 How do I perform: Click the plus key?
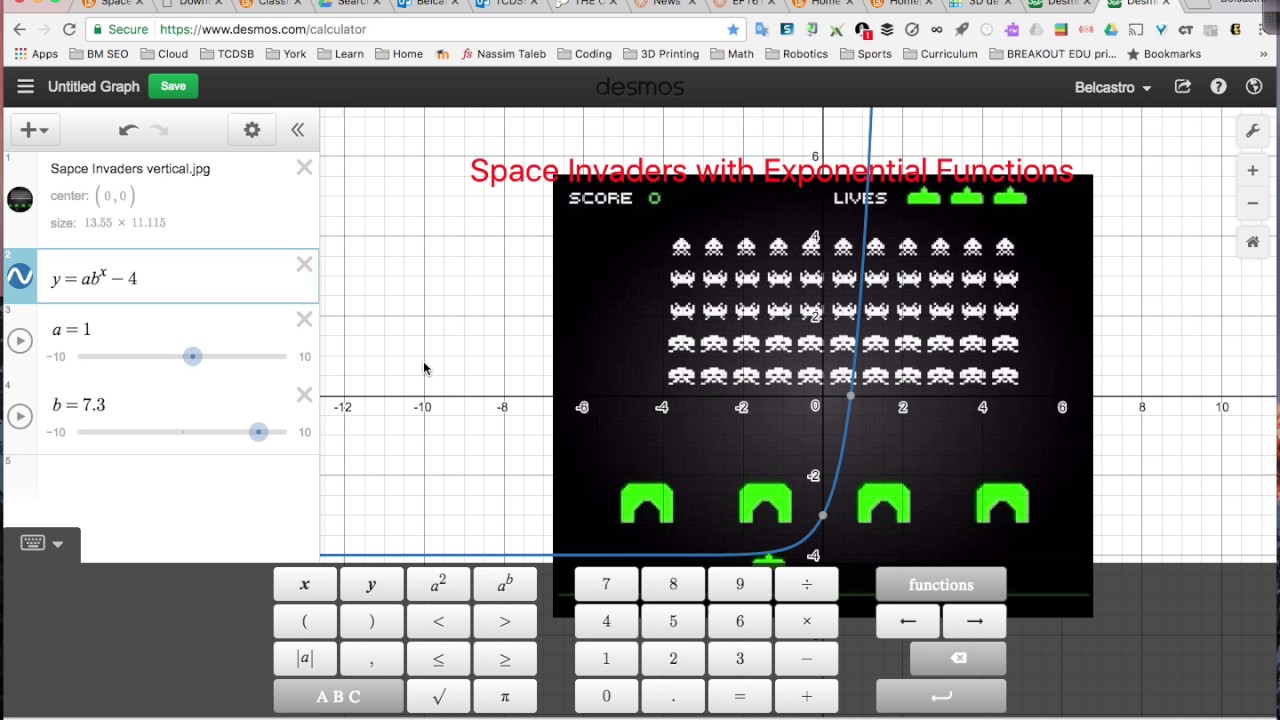(x=807, y=697)
